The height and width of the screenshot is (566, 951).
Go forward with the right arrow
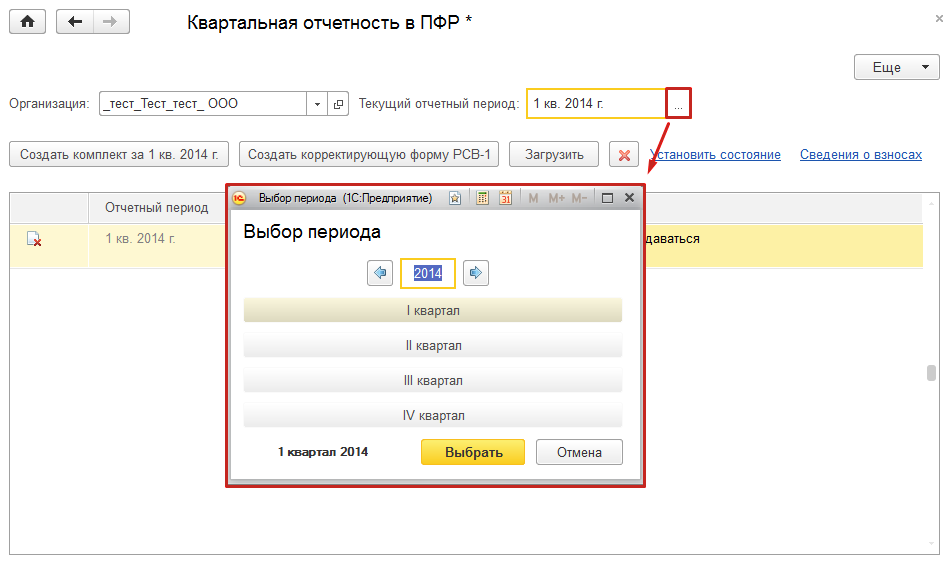tap(110, 22)
